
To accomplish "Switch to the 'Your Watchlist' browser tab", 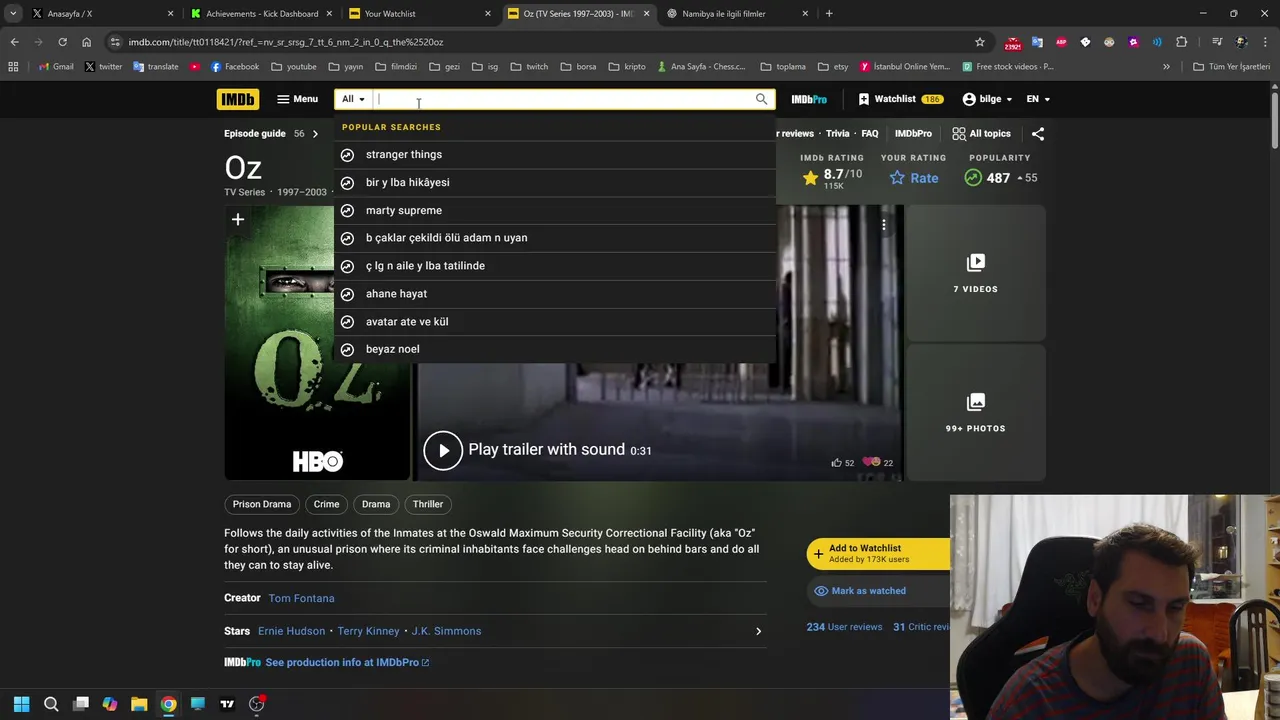I will (x=420, y=14).
